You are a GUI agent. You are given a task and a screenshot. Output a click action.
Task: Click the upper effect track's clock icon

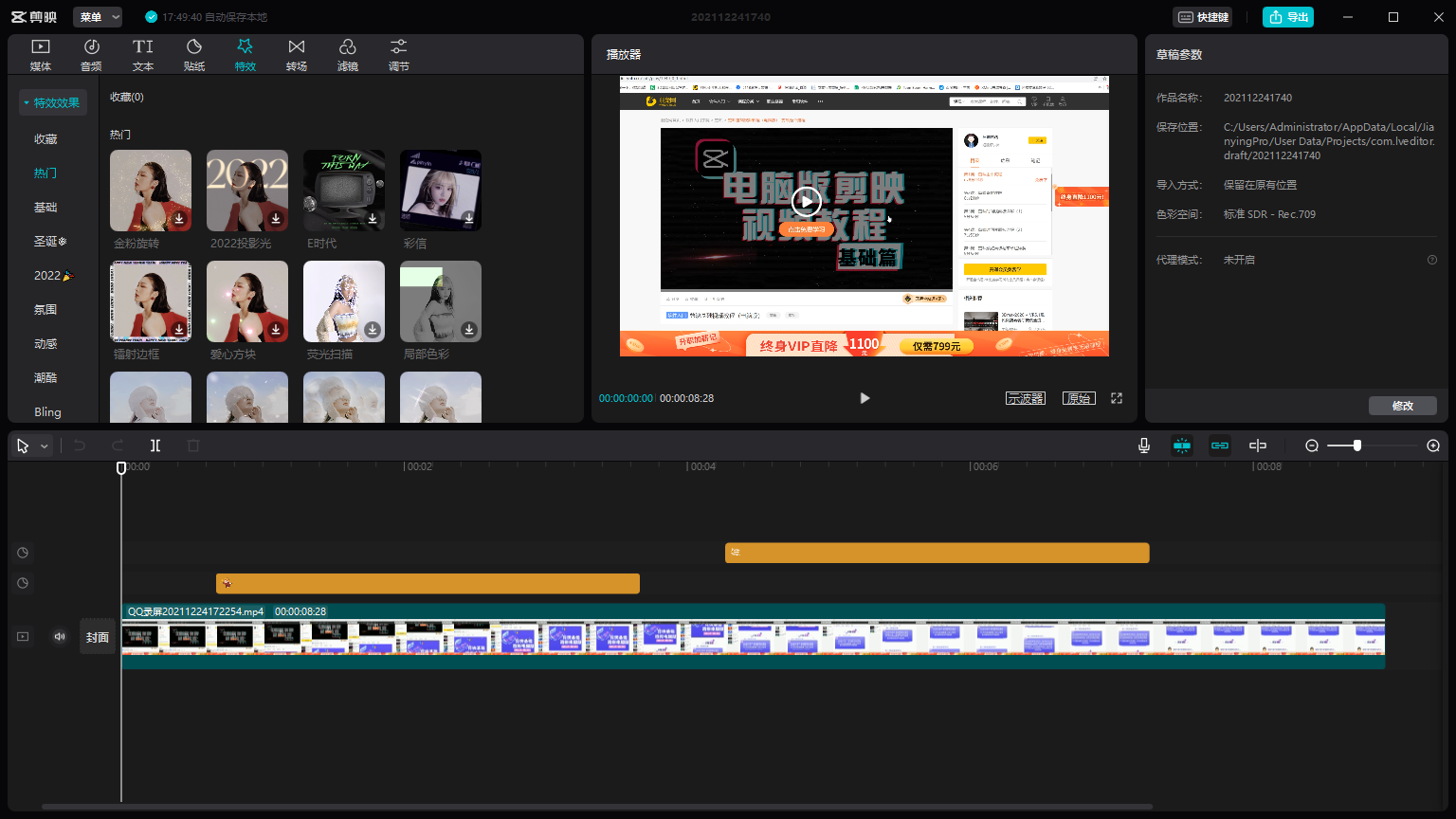tap(23, 553)
